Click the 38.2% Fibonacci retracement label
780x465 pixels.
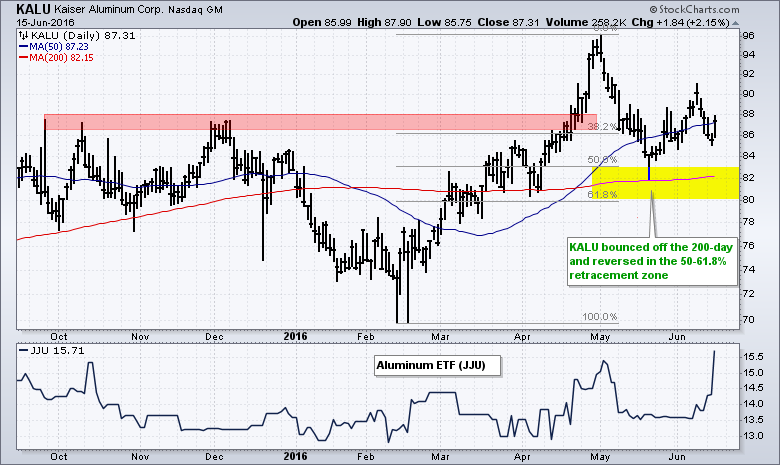pos(602,127)
